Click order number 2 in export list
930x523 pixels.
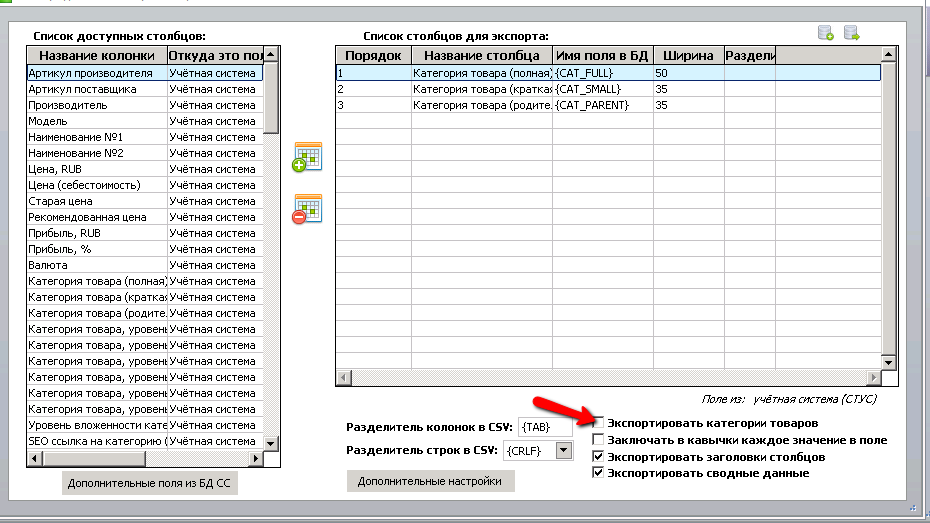coord(373,89)
